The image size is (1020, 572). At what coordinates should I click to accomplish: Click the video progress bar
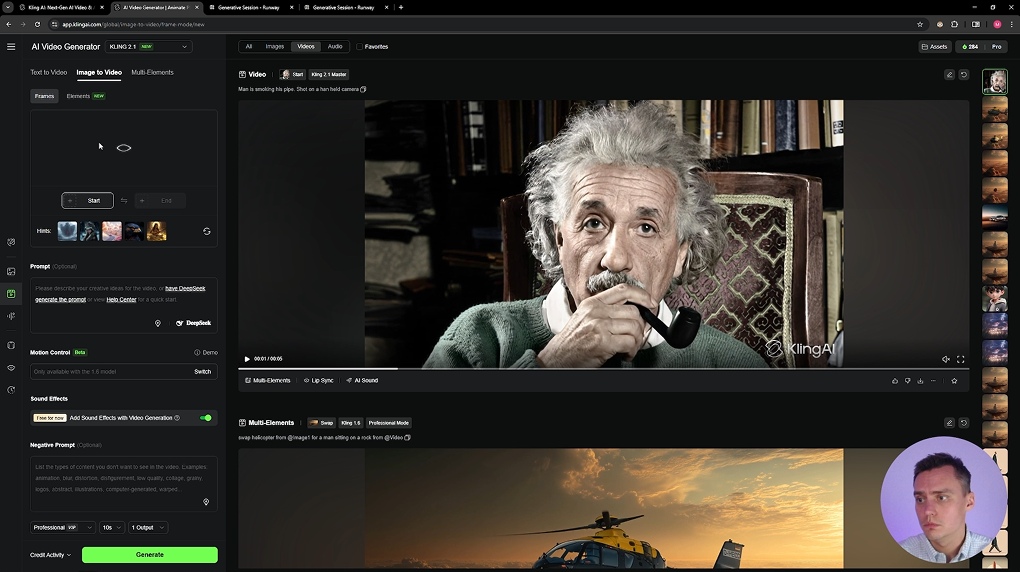point(604,369)
